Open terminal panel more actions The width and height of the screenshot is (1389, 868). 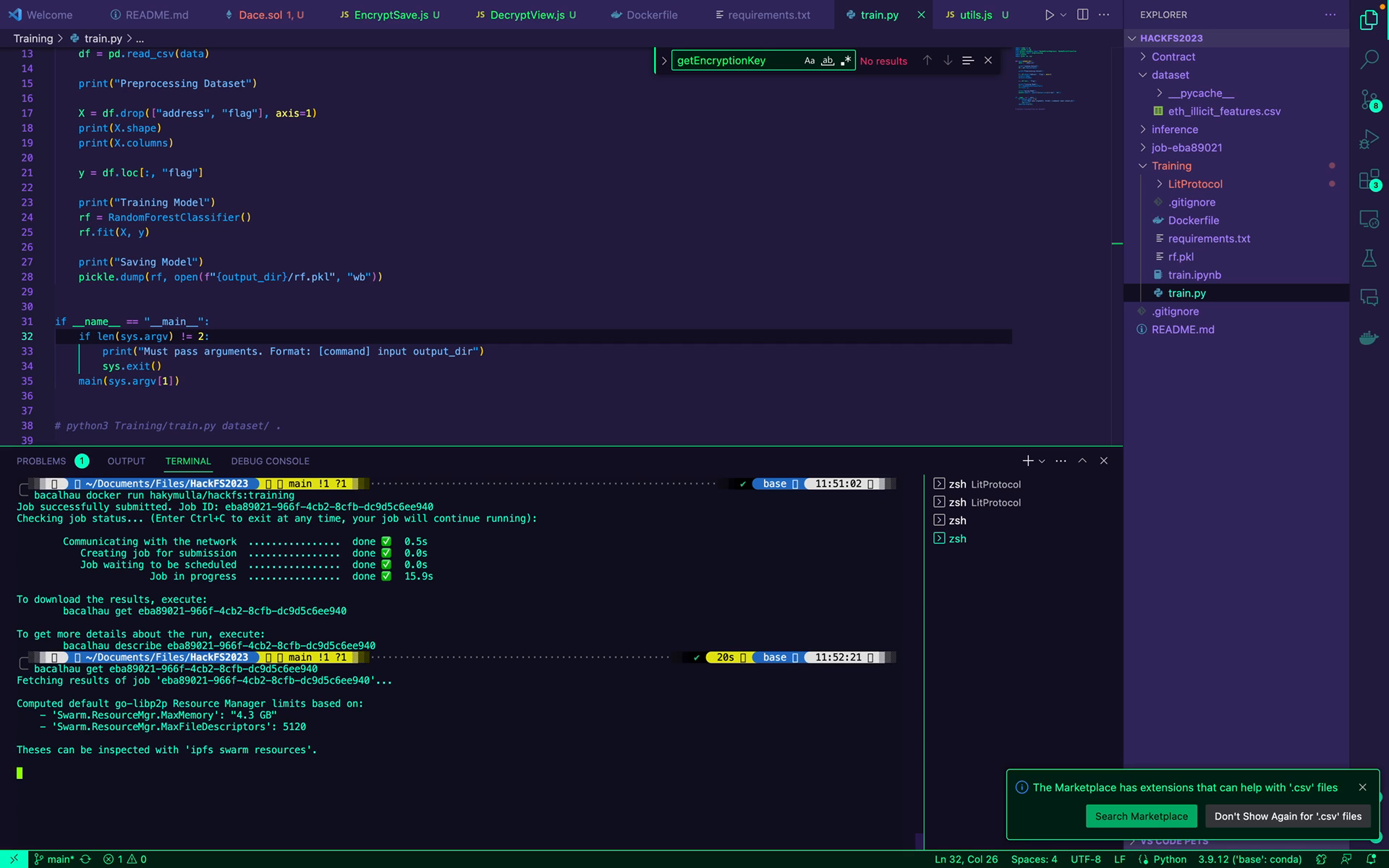point(1061,461)
